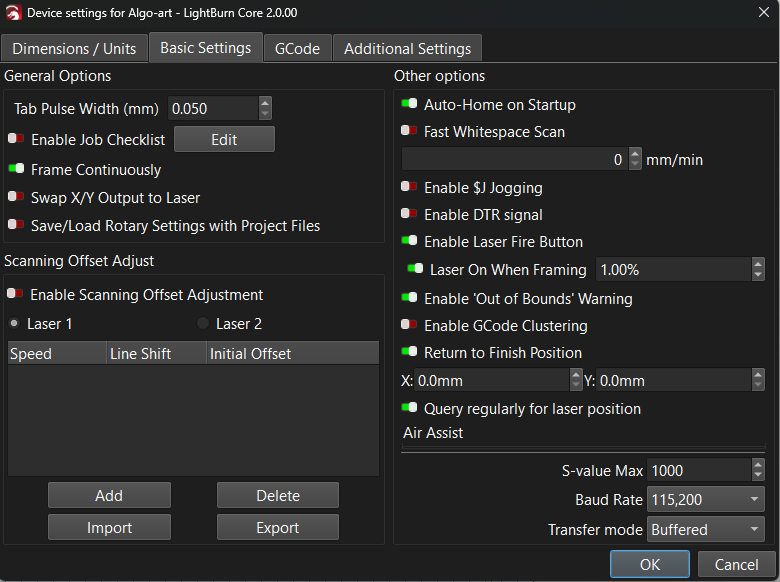The image size is (780, 582).
Task: Click the Export button
Action: click(277, 527)
